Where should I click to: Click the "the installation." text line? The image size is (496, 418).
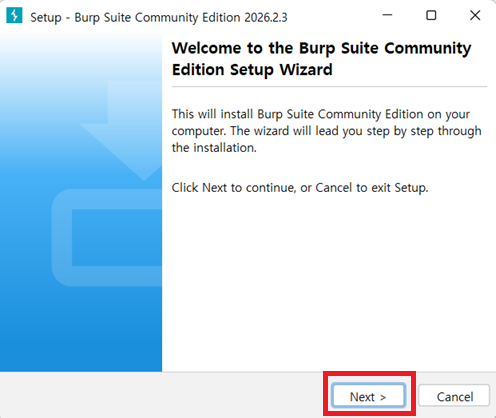pos(214,148)
